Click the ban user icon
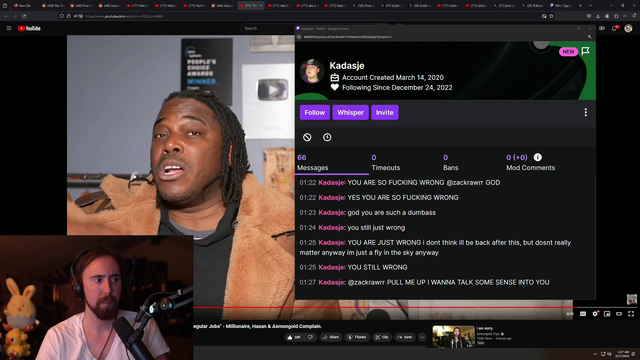The image size is (640, 360). tap(307, 137)
